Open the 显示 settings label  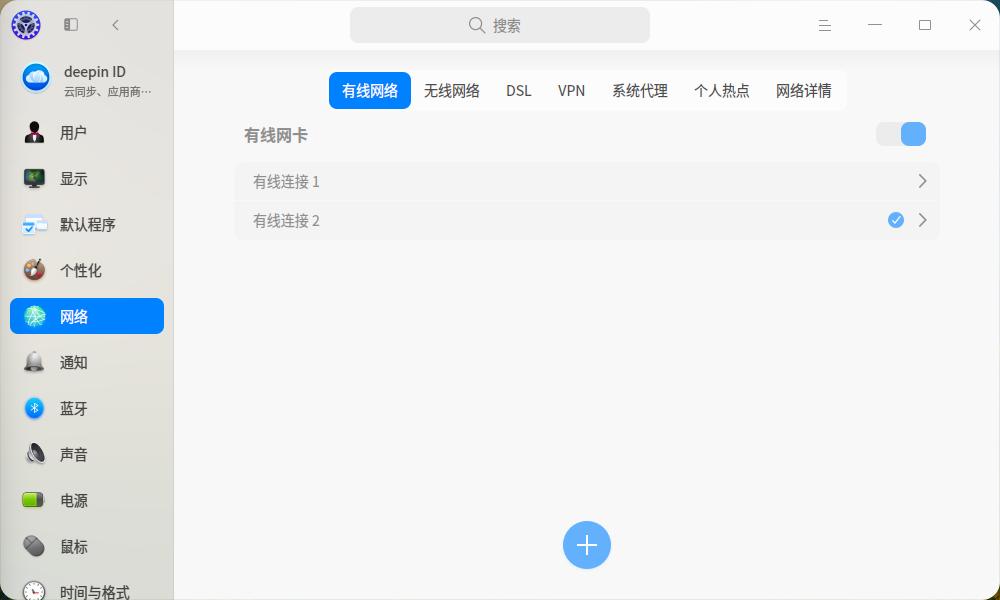[x=73, y=179]
